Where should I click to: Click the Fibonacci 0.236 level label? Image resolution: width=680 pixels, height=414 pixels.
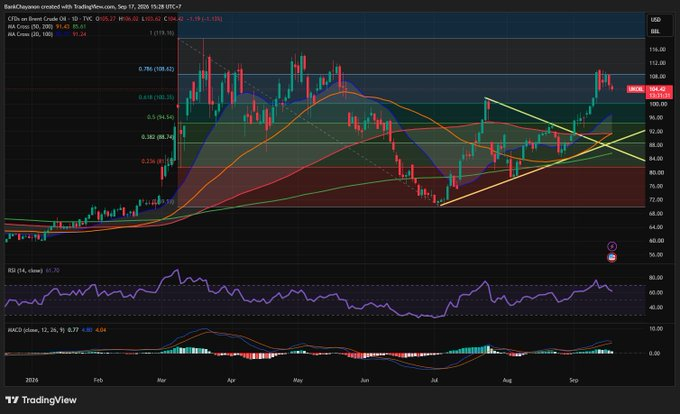point(157,161)
